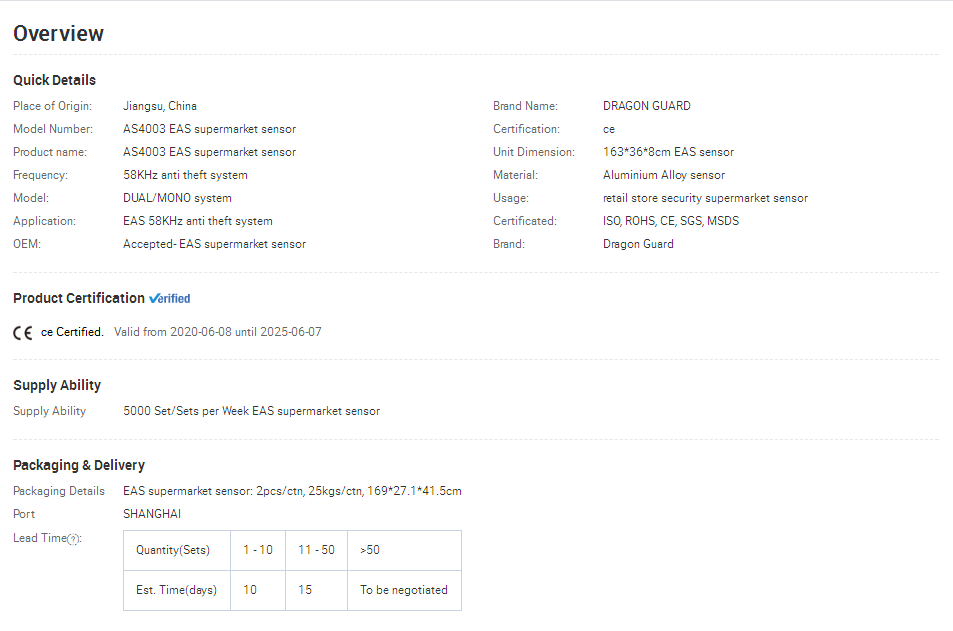Click the blue Verified badge
The height and width of the screenshot is (631, 953).
pyautogui.click(x=170, y=298)
